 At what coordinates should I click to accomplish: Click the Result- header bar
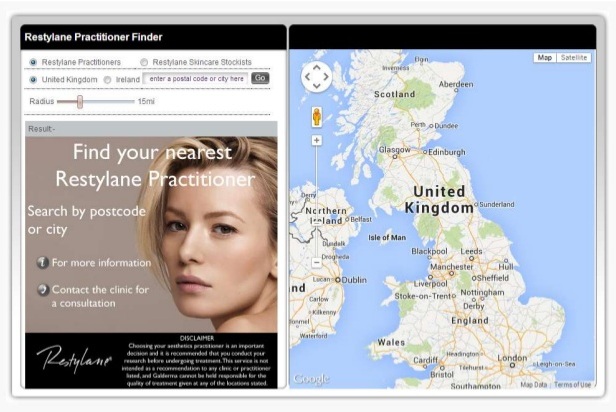[x=151, y=129]
